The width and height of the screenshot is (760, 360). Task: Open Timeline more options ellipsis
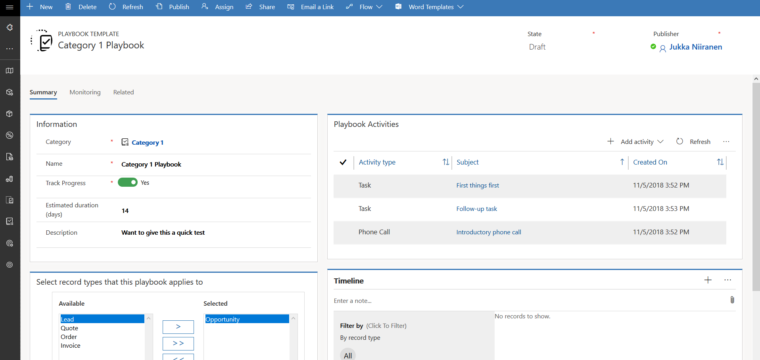click(728, 280)
